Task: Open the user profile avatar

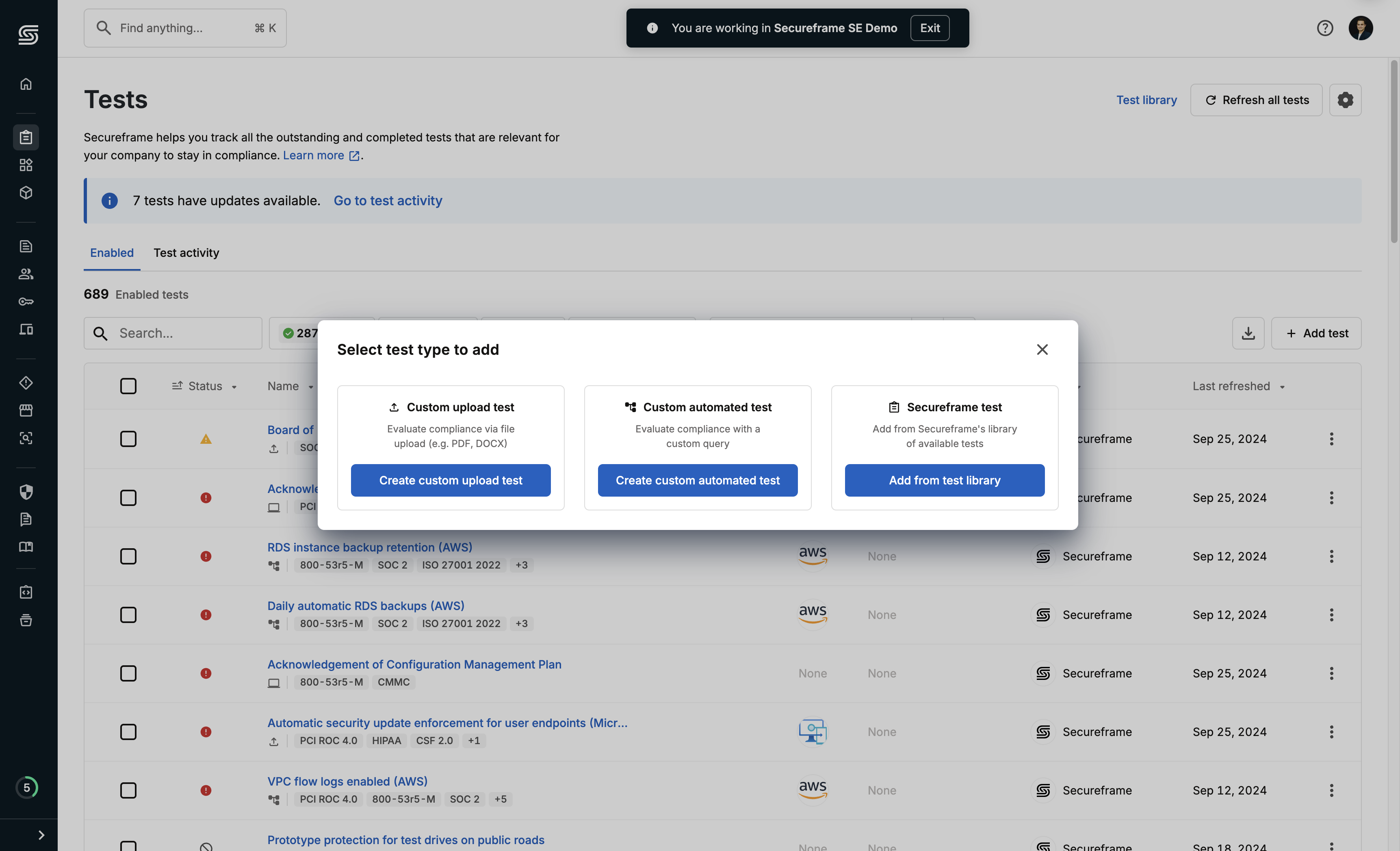Action: [1361, 28]
